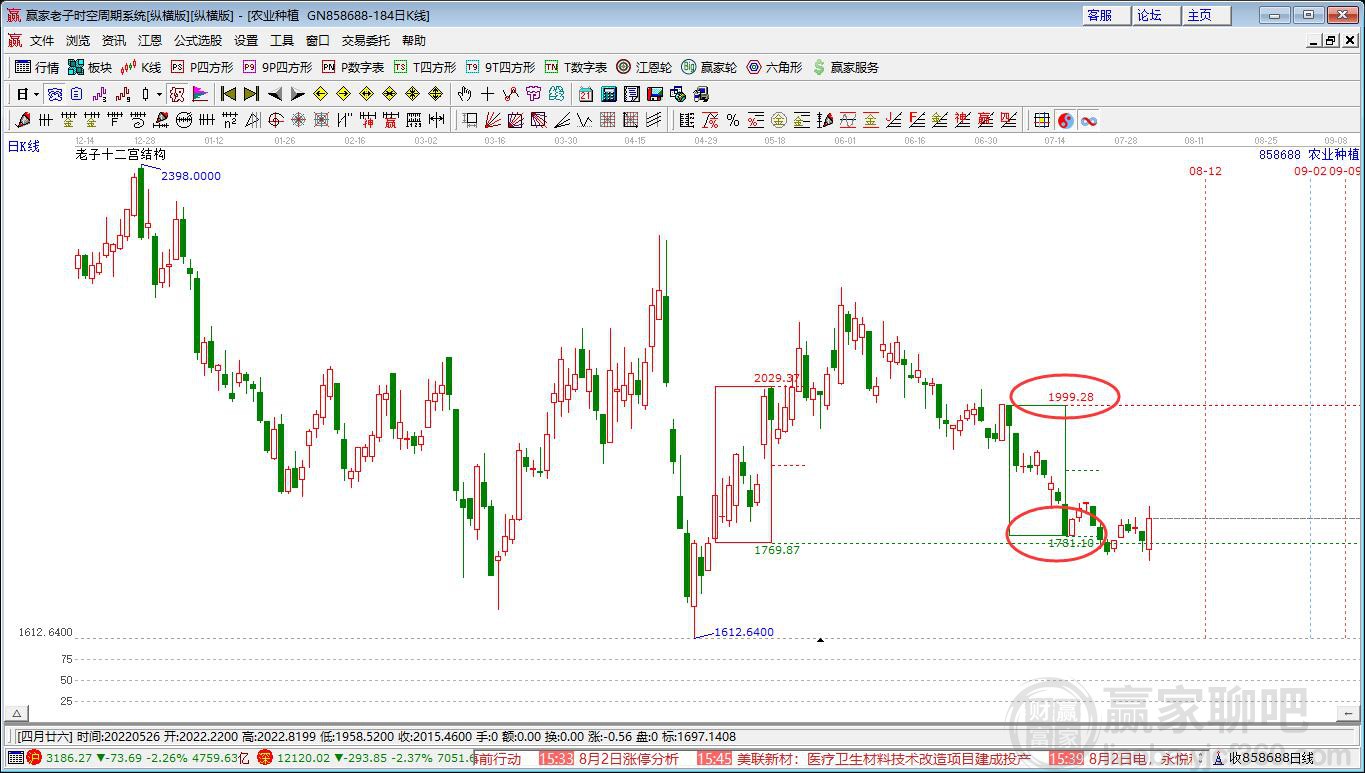
Task: Jump to first bar icon
Action: click(228, 94)
